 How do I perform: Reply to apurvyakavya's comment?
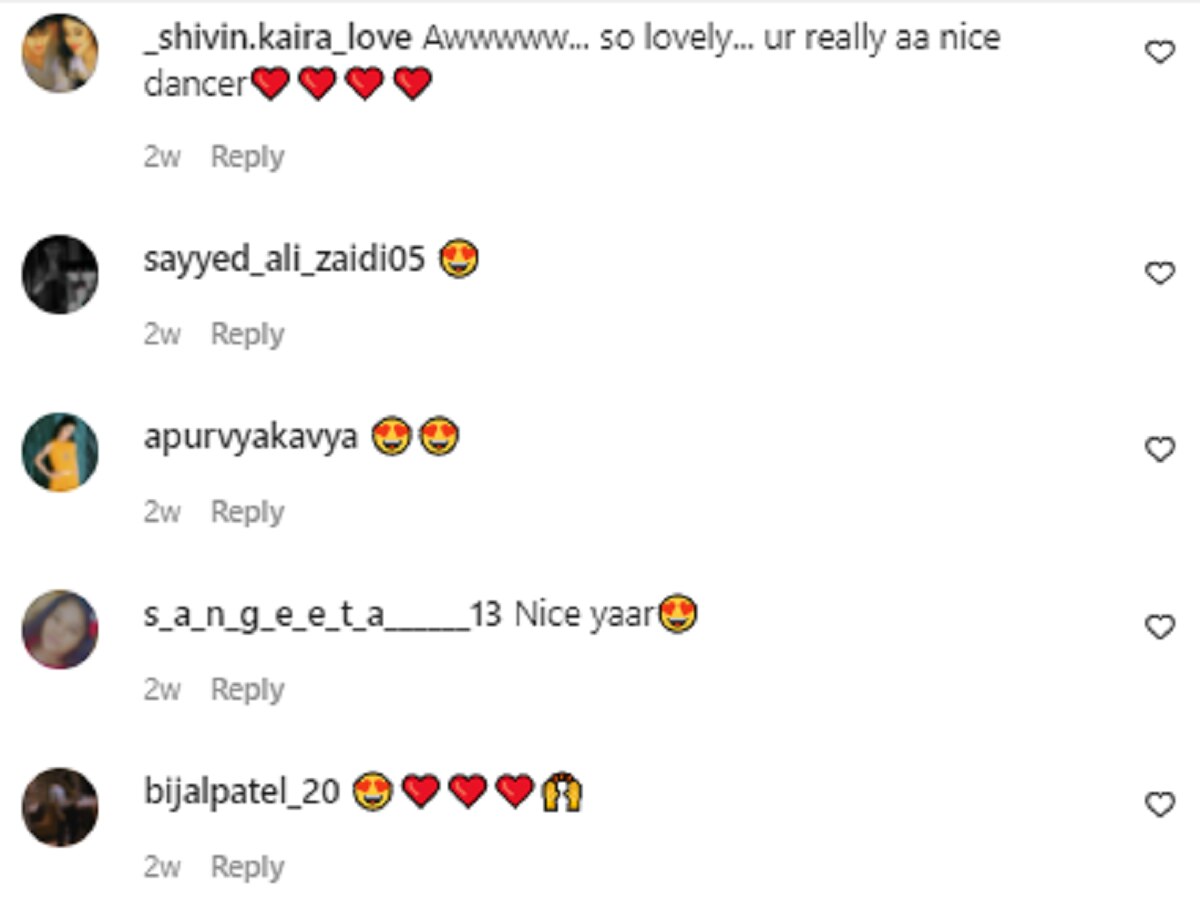[x=247, y=512]
